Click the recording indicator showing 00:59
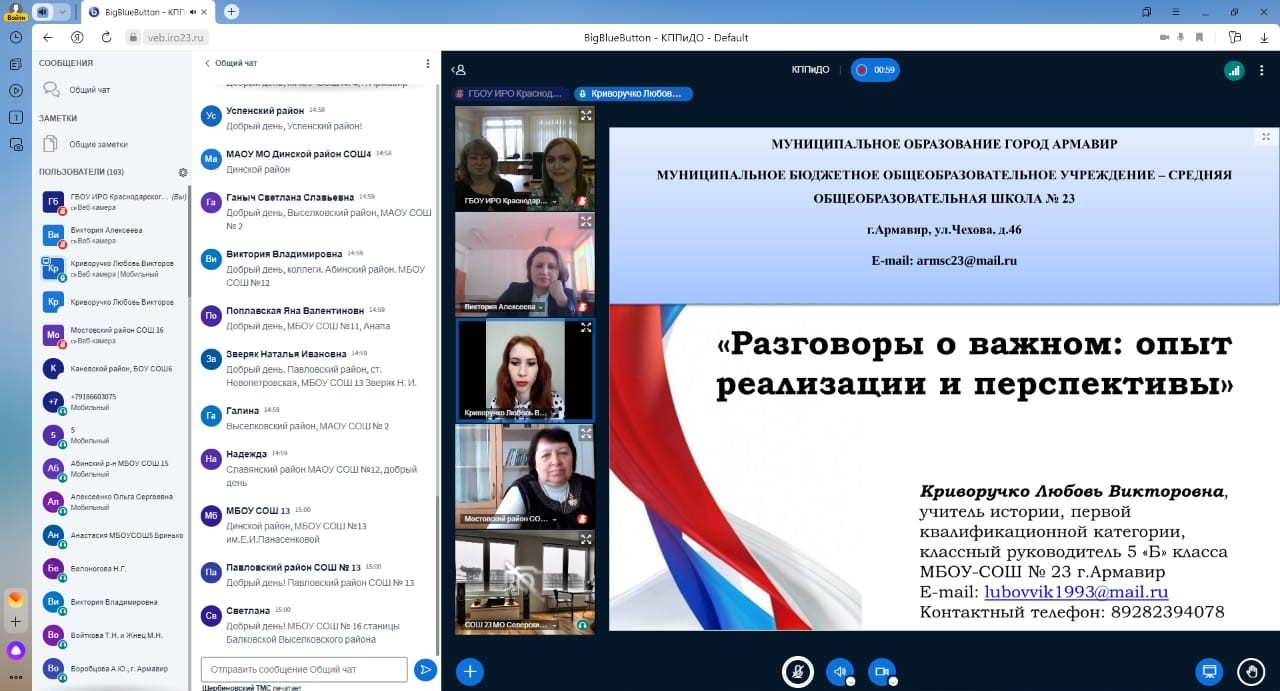This screenshot has width=1280, height=691. point(875,70)
